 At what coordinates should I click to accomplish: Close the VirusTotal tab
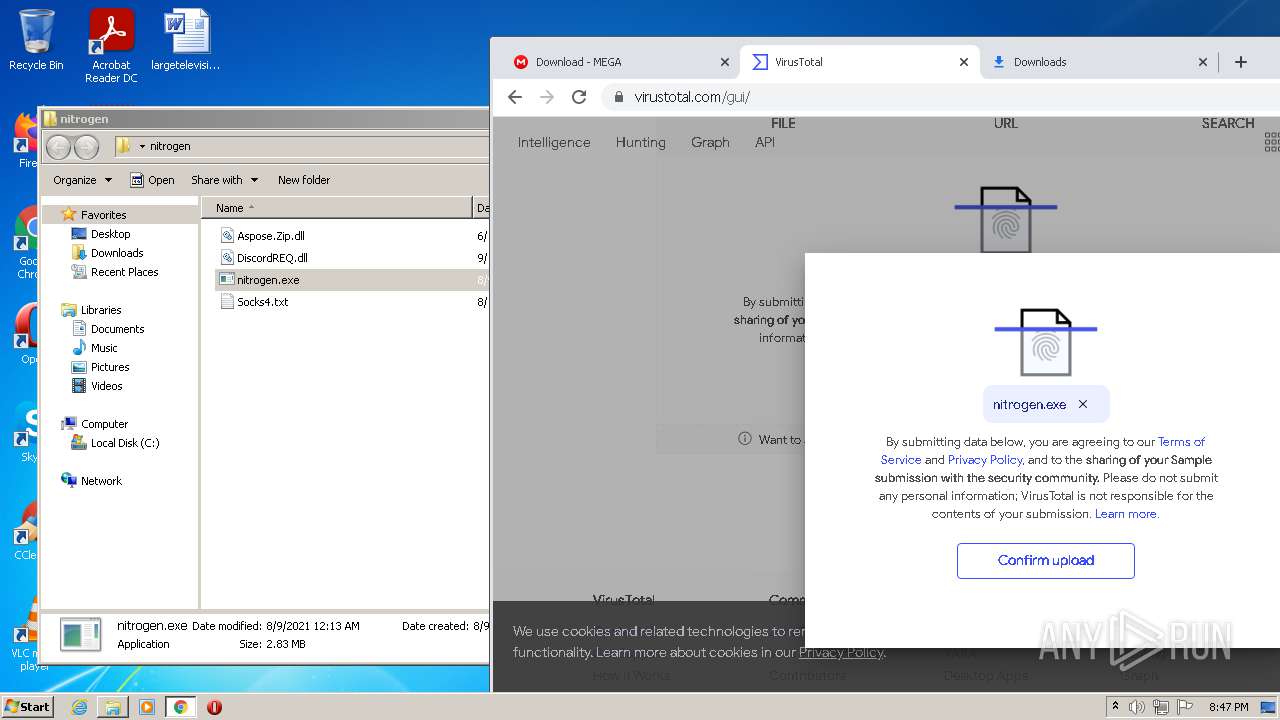click(x=964, y=62)
